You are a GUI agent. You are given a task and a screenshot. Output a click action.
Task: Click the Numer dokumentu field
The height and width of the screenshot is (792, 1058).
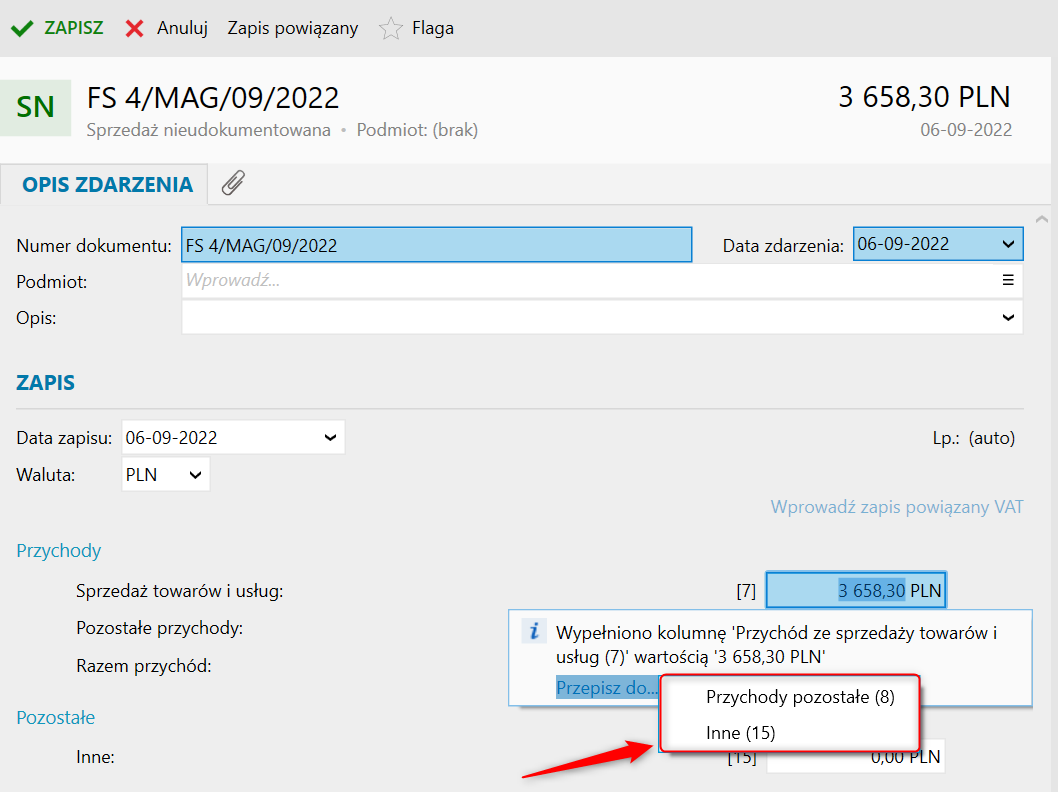[437, 244]
